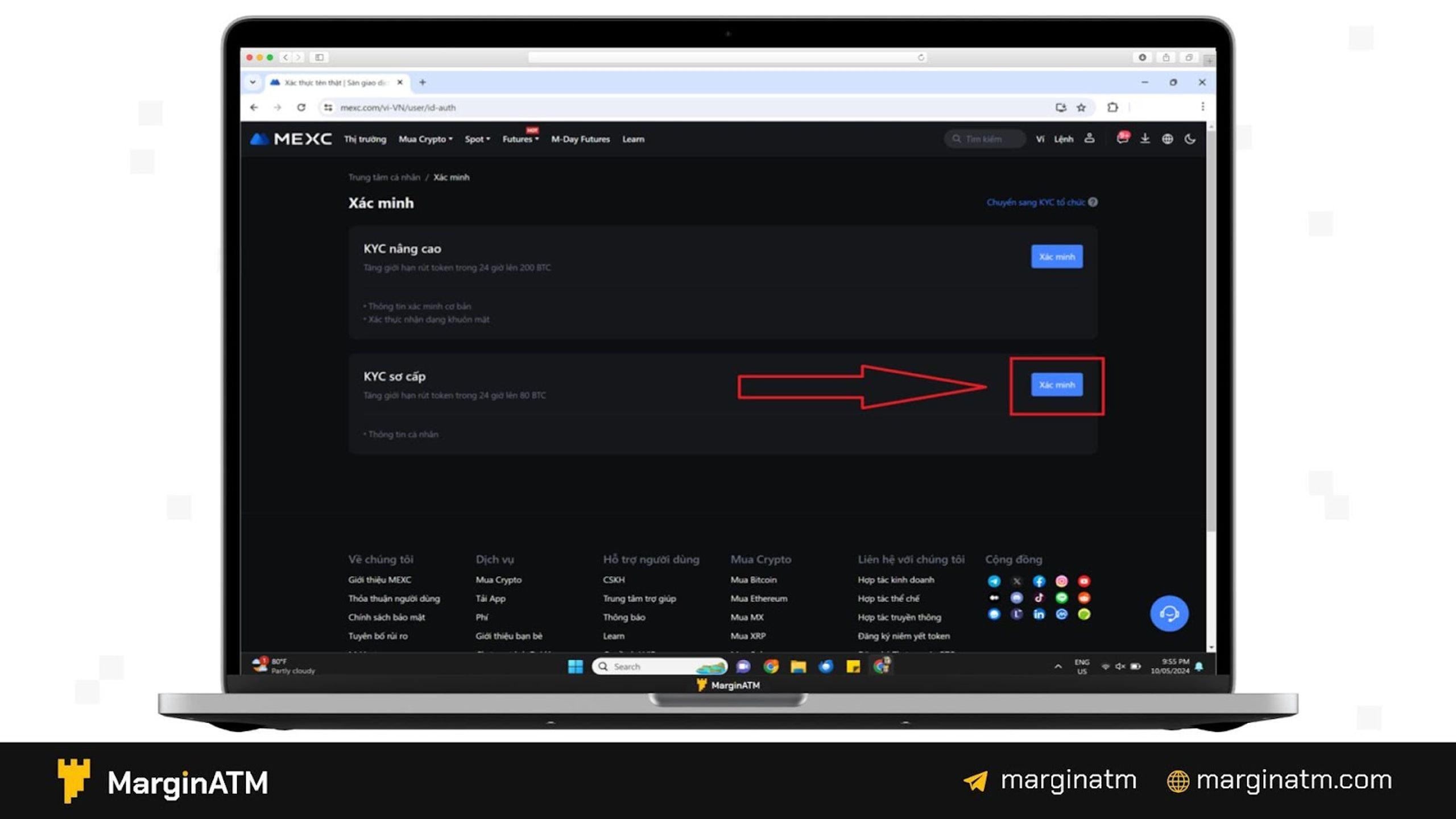Click the mexc.com address bar URL
1456x819 pixels.
click(x=398, y=107)
